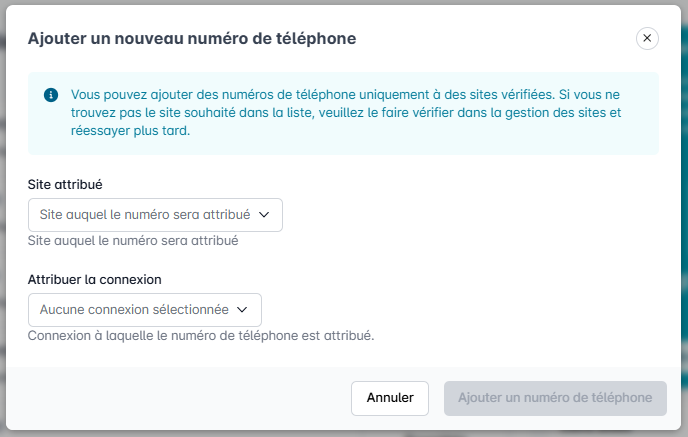Click the placeholder text inside the site selector

[144, 215]
